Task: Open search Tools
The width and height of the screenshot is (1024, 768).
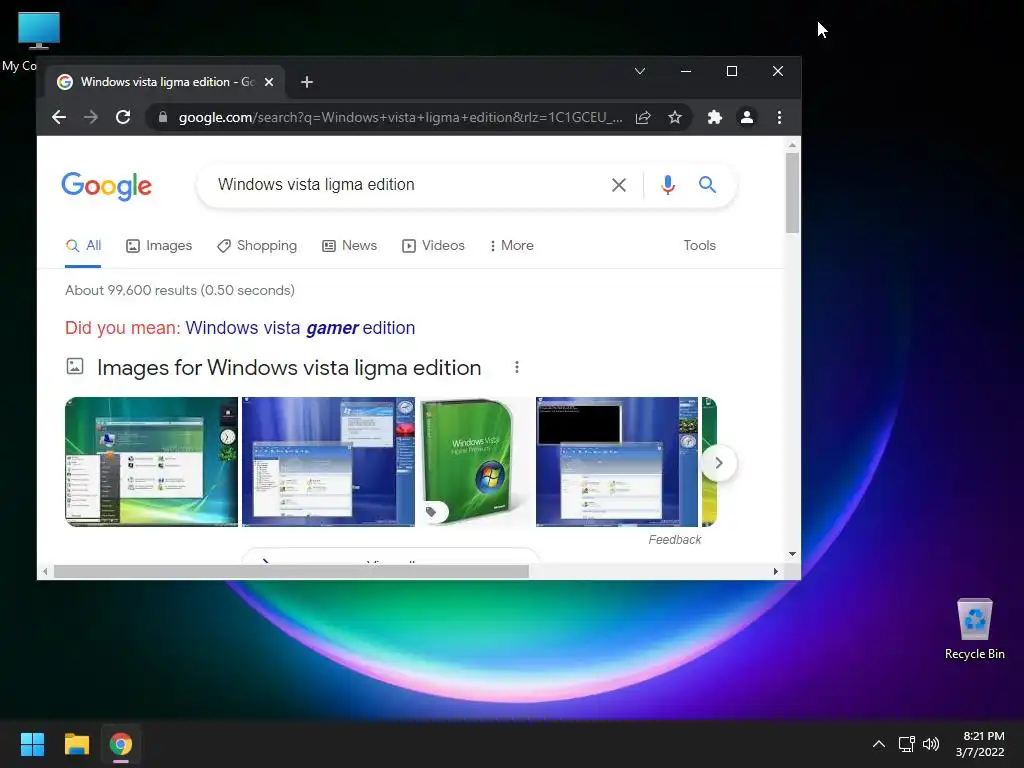Action: coord(699,246)
